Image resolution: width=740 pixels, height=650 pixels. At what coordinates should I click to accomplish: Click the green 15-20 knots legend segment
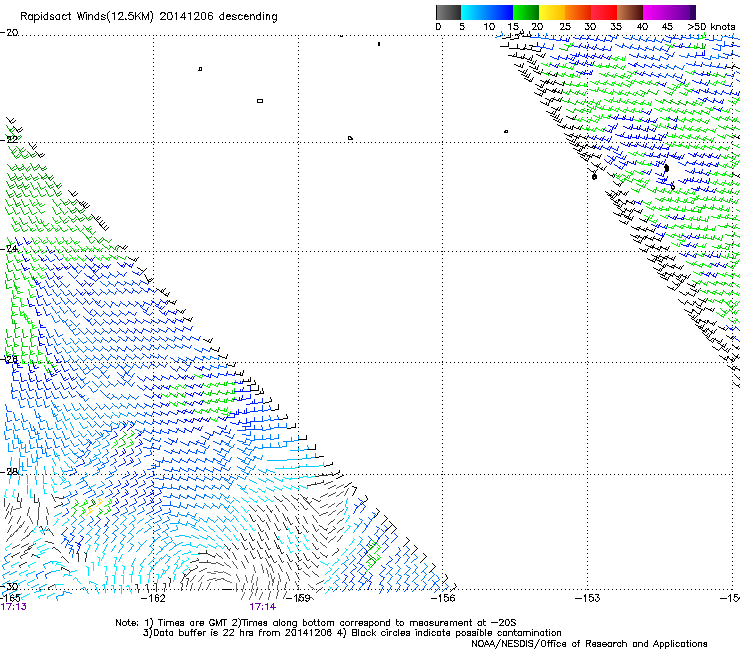click(526, 12)
